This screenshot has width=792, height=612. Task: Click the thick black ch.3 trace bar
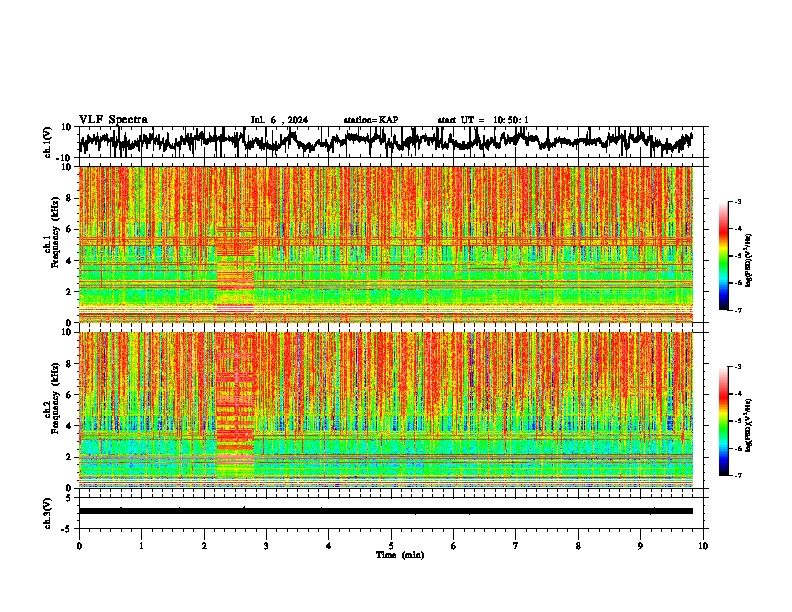click(x=386, y=511)
